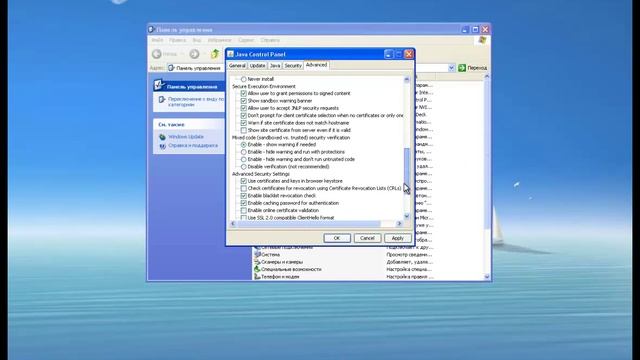Viewport: 640px width, 360px height.
Task: Click the category view switch link in sidebar
Action: pyautogui.click(x=196, y=102)
